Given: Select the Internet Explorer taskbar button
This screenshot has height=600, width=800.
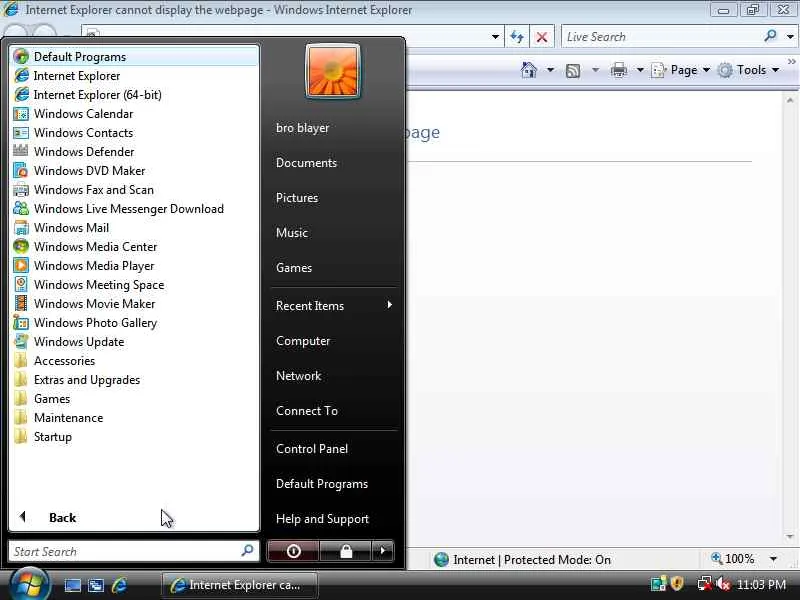Looking at the screenshot, I should [x=240, y=585].
